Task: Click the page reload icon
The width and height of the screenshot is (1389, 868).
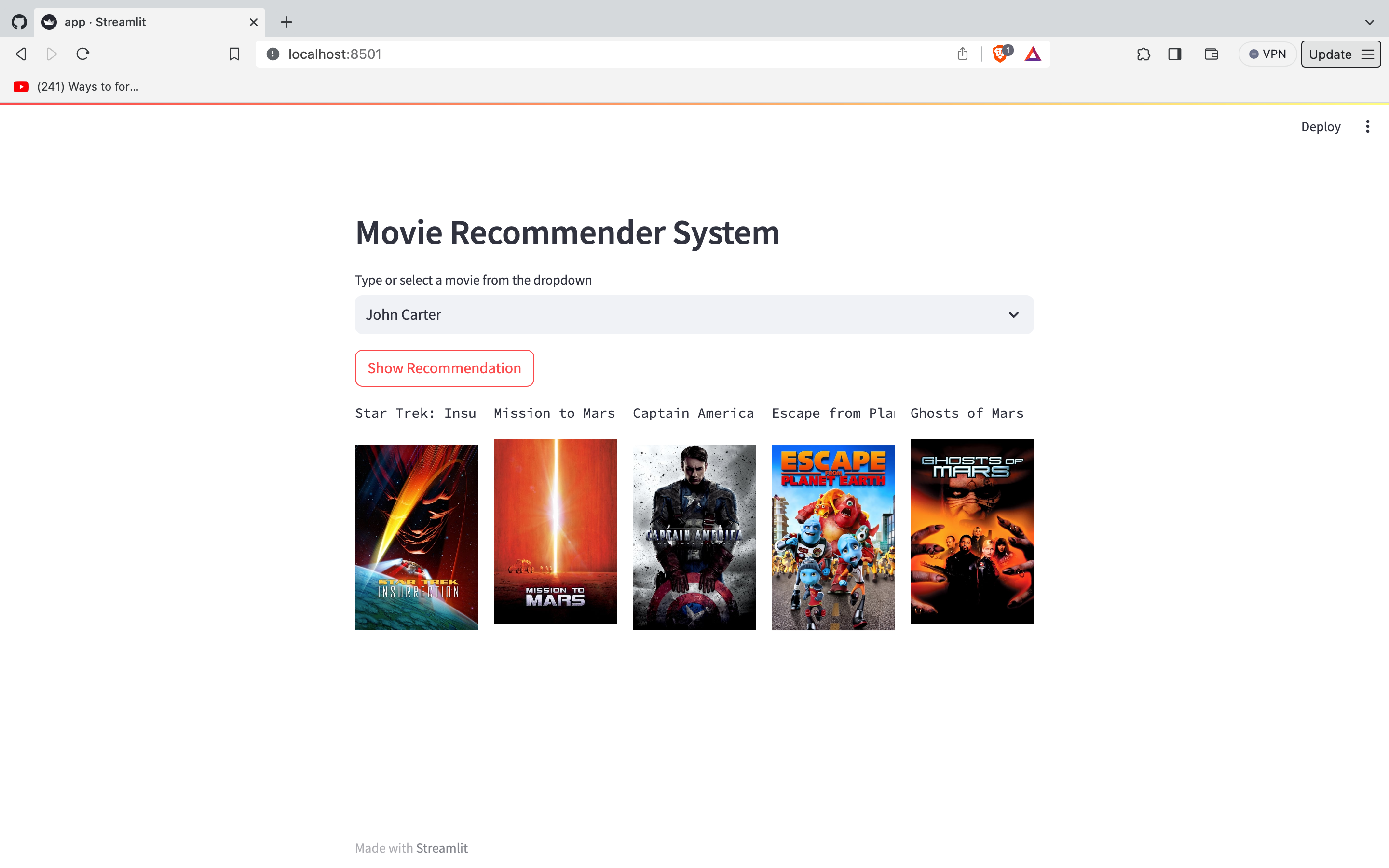Action: click(x=82, y=54)
